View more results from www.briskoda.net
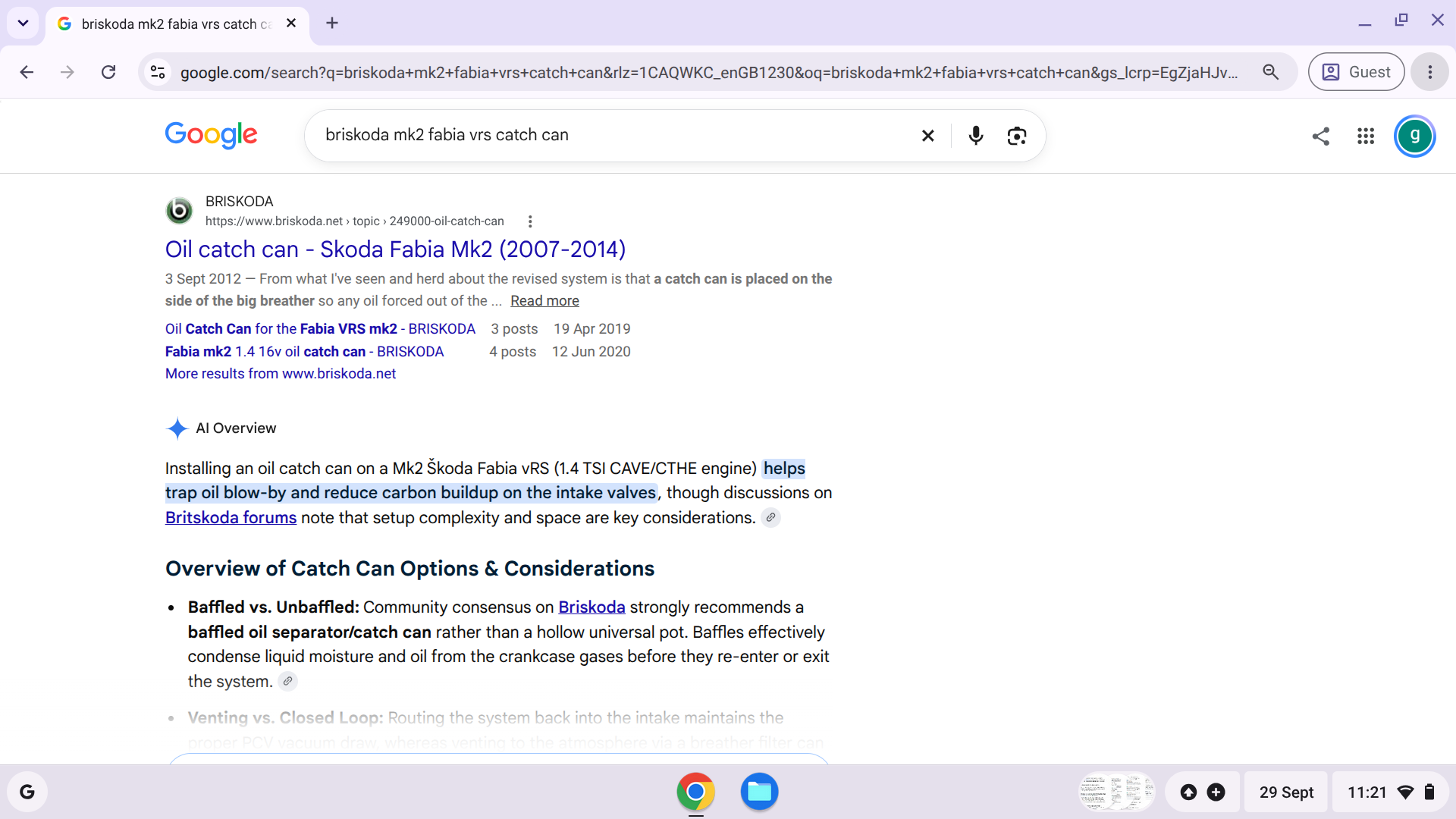 click(281, 374)
